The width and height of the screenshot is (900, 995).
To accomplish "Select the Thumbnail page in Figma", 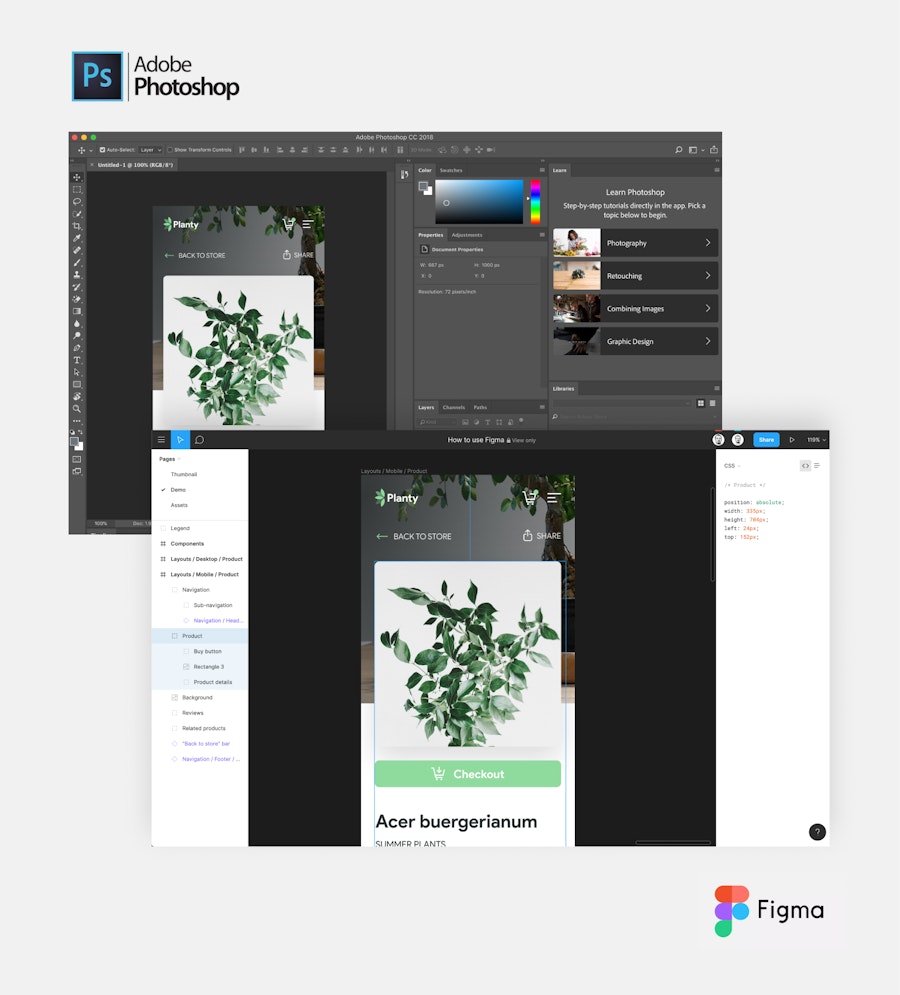I will 183,475.
